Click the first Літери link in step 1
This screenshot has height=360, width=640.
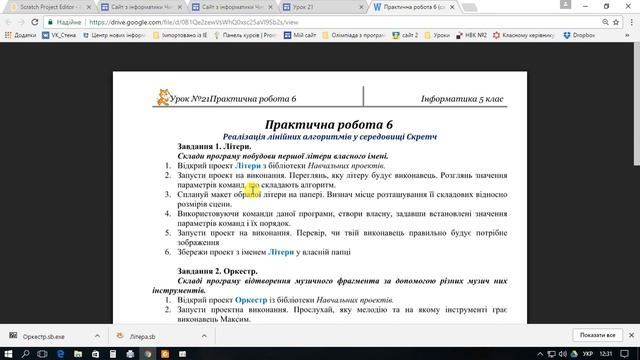[248, 166]
